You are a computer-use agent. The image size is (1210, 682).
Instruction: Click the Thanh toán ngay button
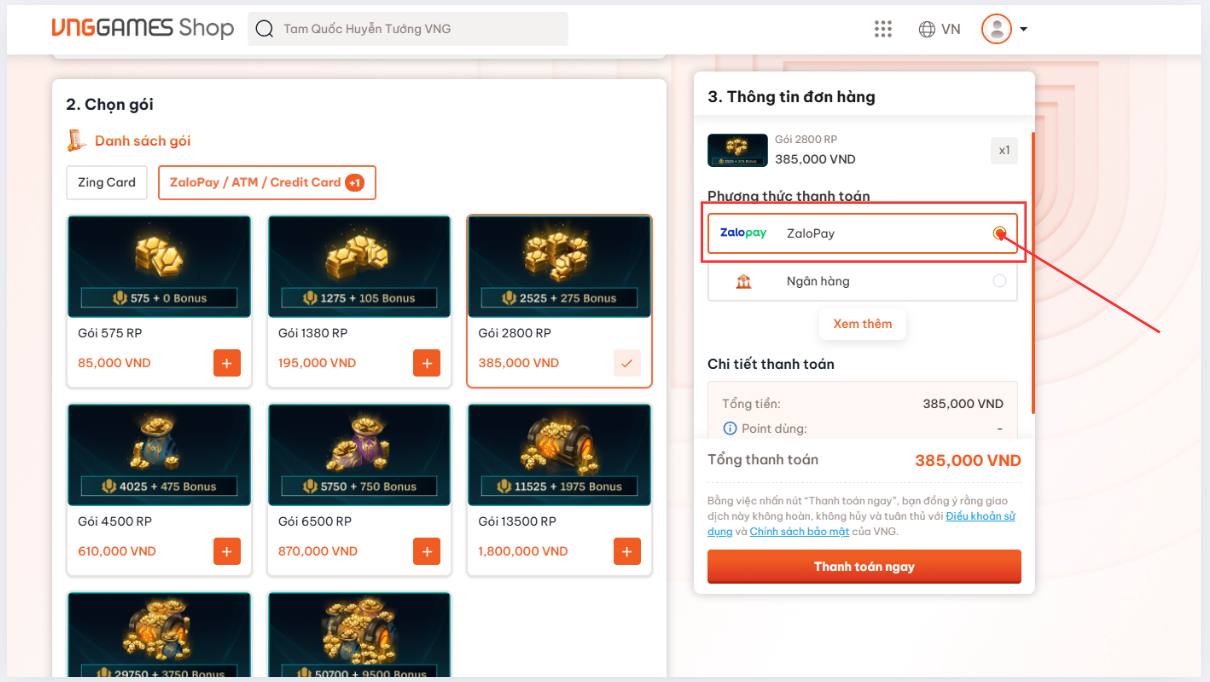864,566
